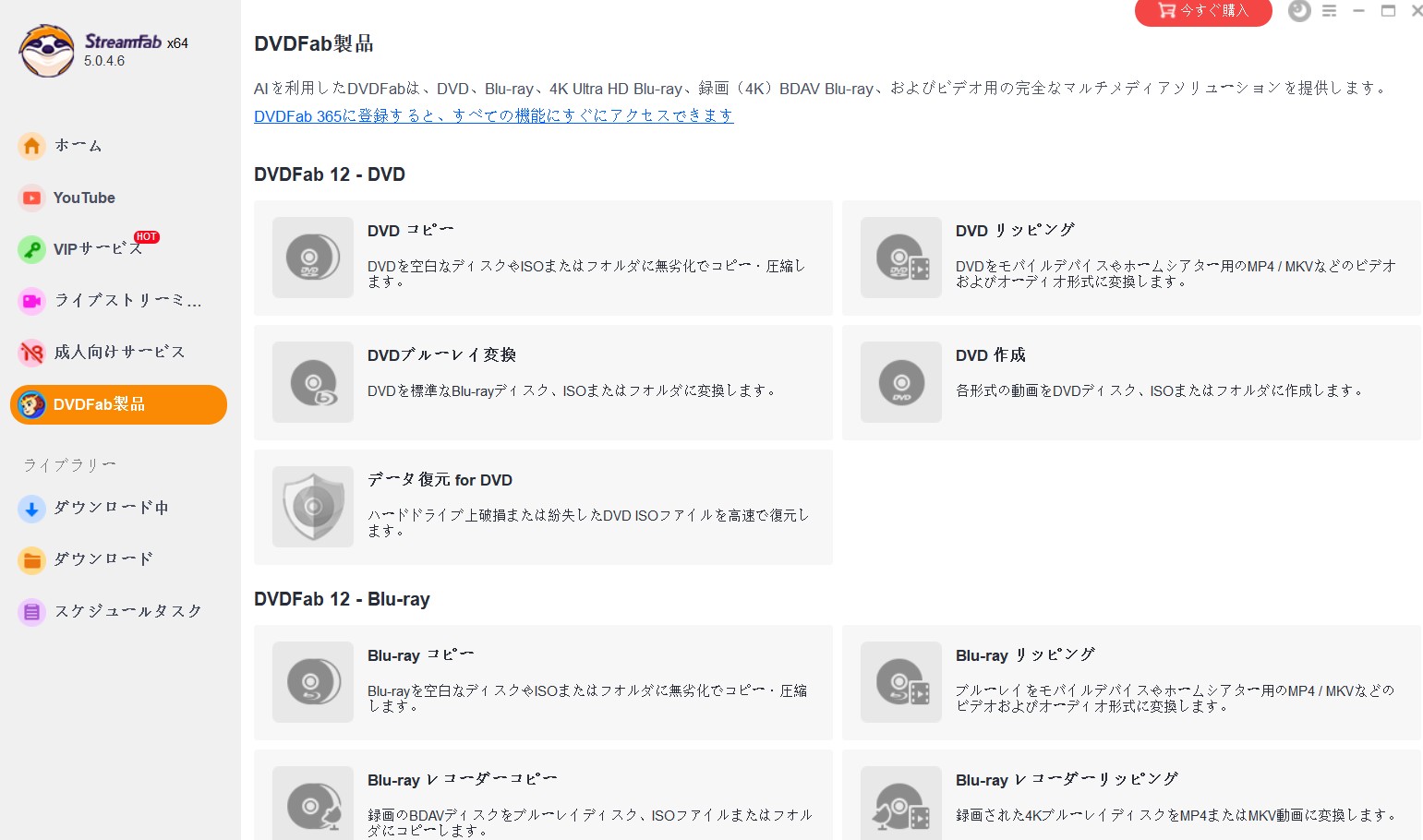Open 成人向けサービス in sidebar
This screenshot has width=1423, height=840.
[118, 353]
